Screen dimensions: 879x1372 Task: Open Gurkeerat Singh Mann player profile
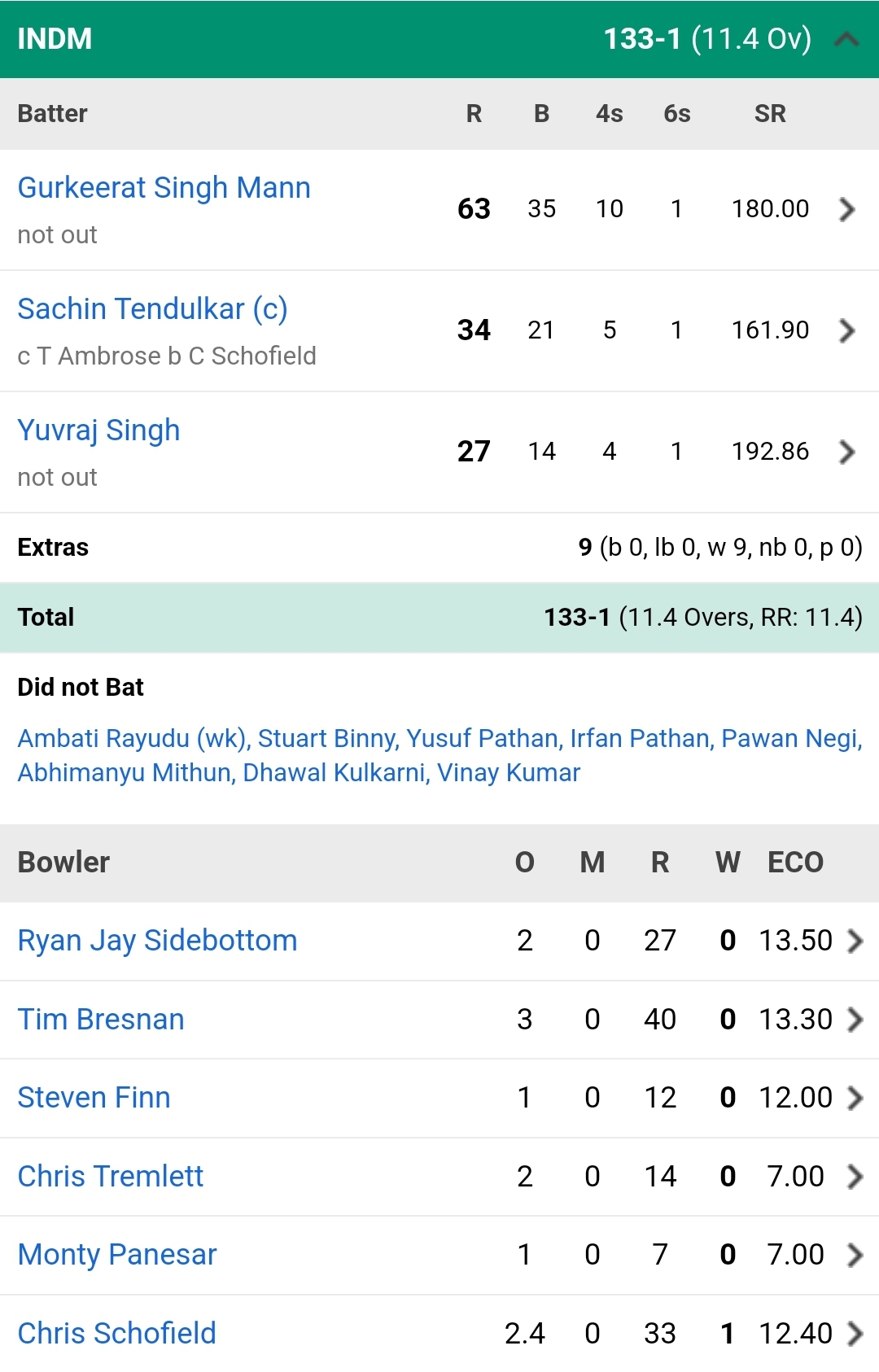[x=164, y=188]
